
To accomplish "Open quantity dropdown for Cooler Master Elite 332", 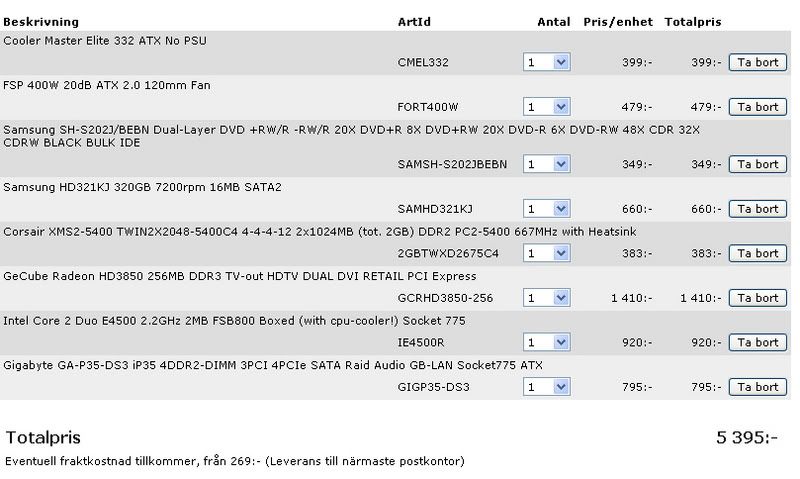I will pos(546,62).
